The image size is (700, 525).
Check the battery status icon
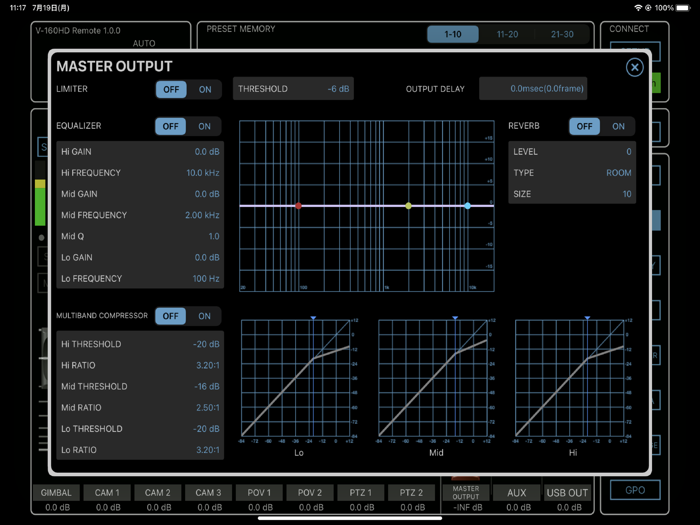(x=683, y=8)
